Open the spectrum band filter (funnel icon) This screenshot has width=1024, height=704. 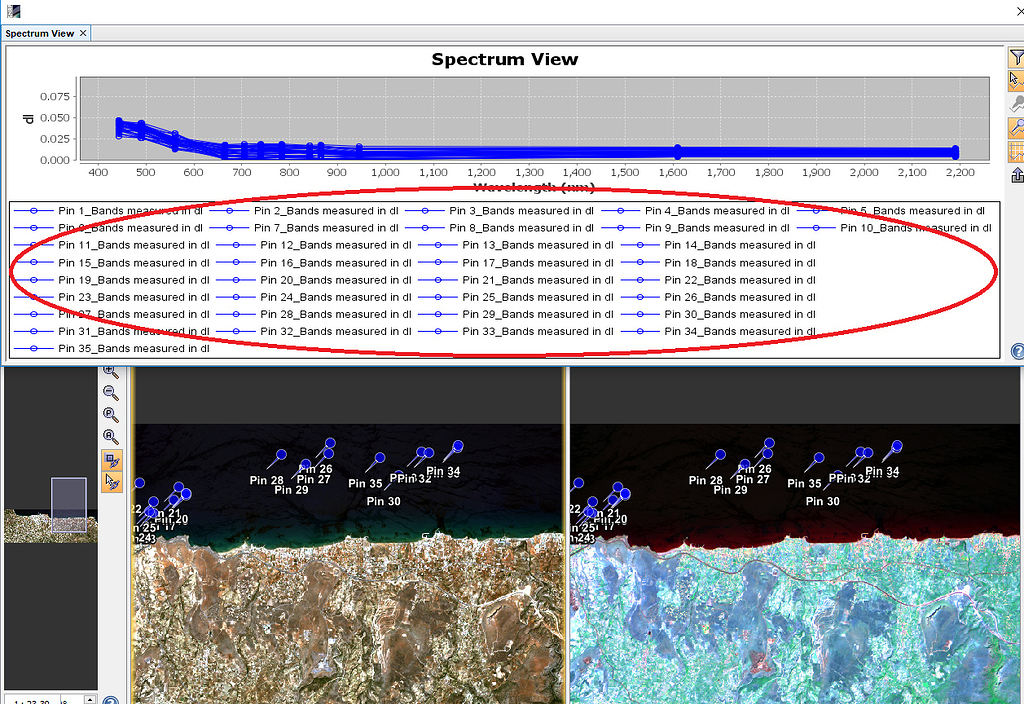[1016, 58]
